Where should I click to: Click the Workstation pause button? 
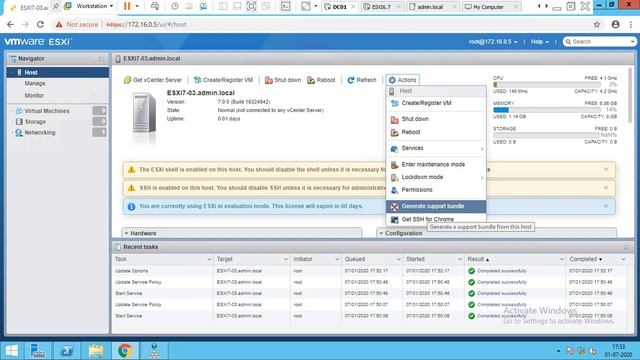127,6
